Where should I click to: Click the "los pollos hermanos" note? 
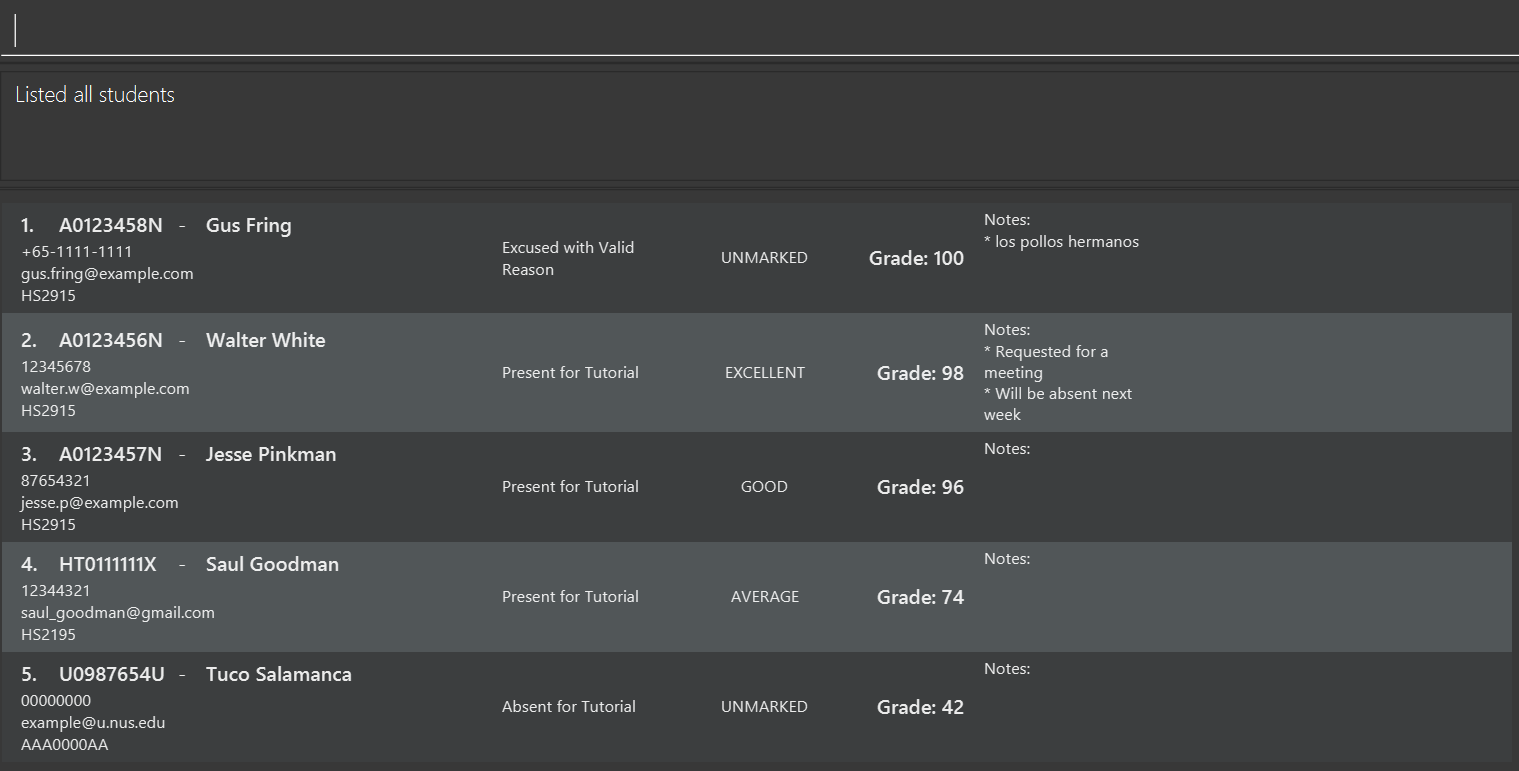[x=1066, y=242]
